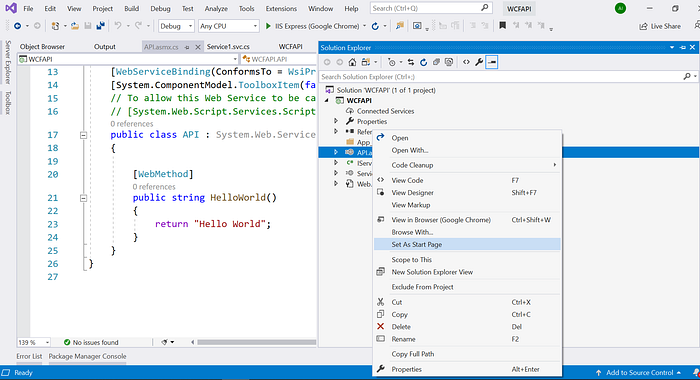Toggle auto-hide pin on Solution Explorer
Screen dimensions: 700x380
(682, 47)
